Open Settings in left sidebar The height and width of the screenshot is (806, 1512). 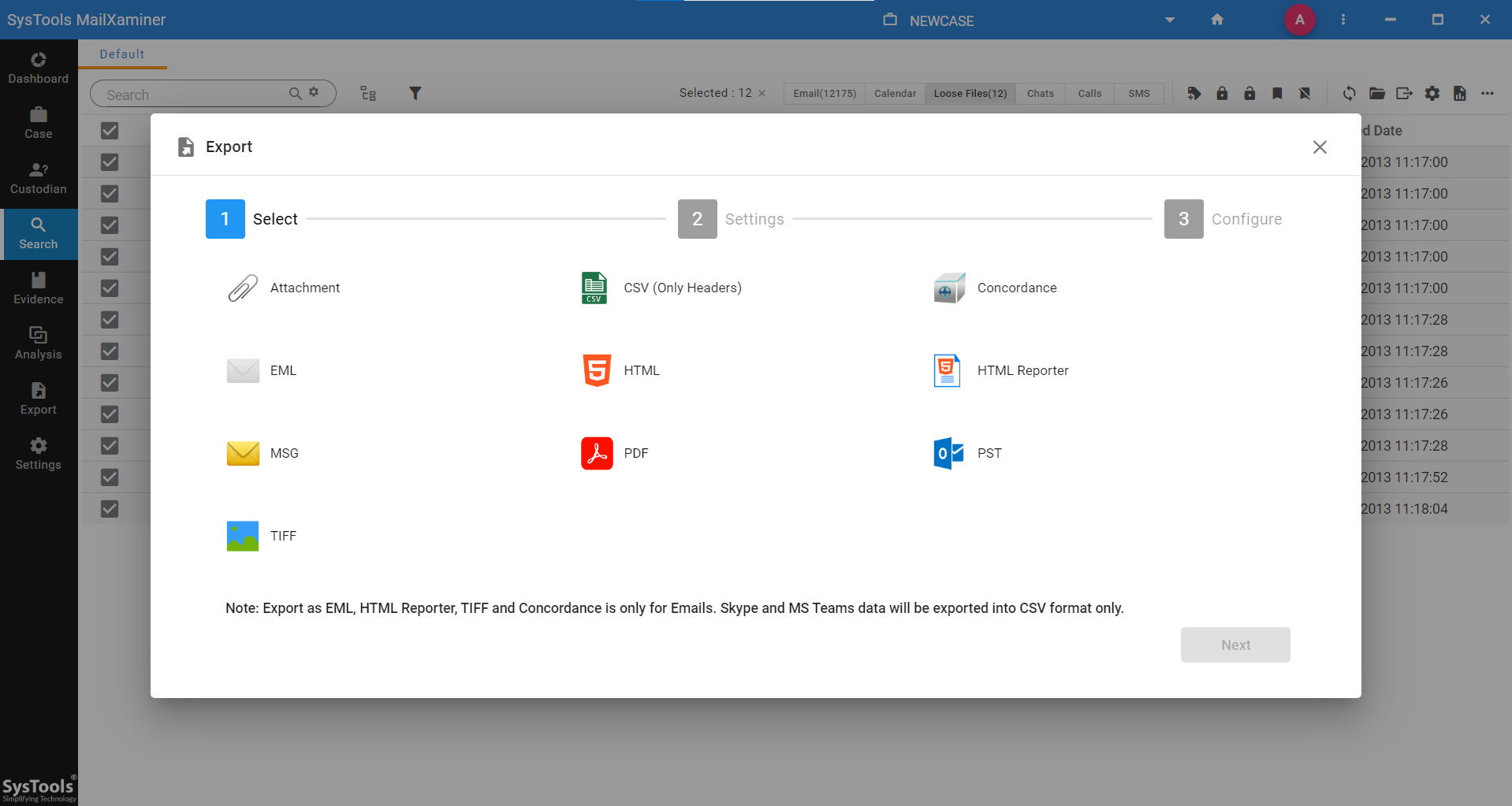[x=39, y=455]
